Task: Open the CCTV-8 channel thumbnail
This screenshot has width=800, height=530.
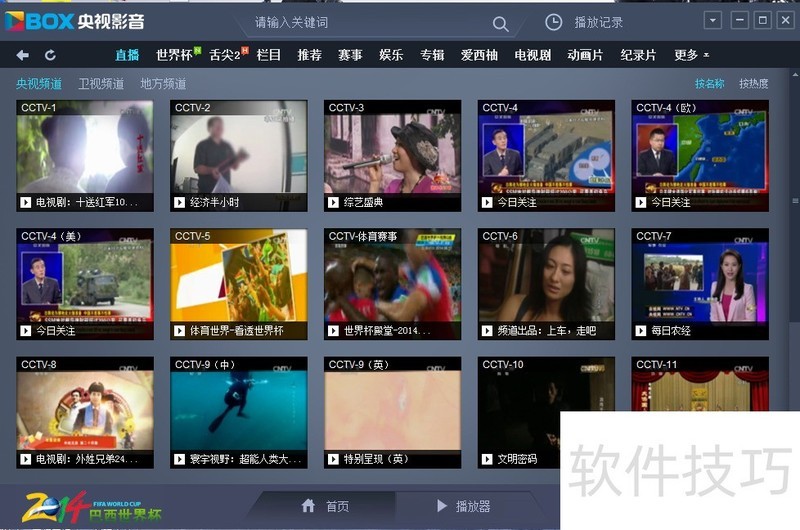Action: (85, 412)
